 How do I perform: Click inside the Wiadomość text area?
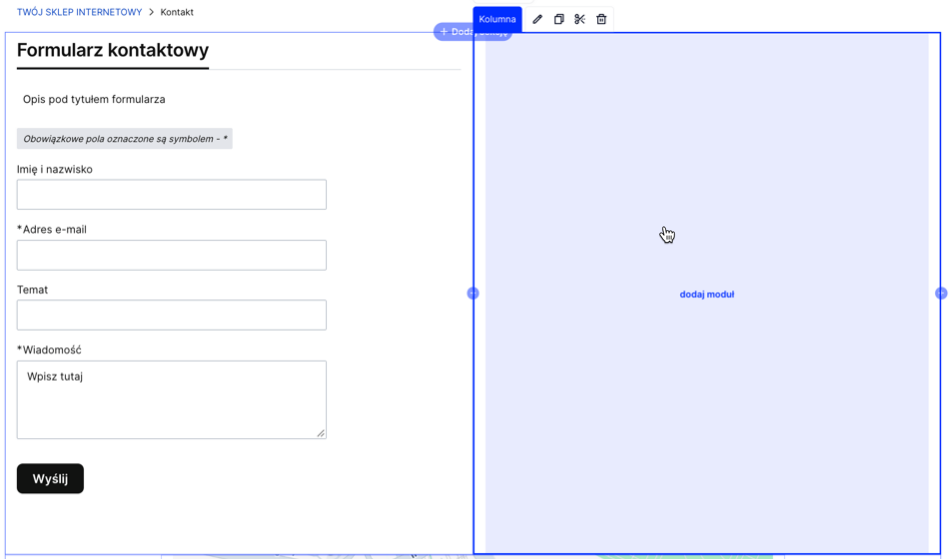point(171,400)
